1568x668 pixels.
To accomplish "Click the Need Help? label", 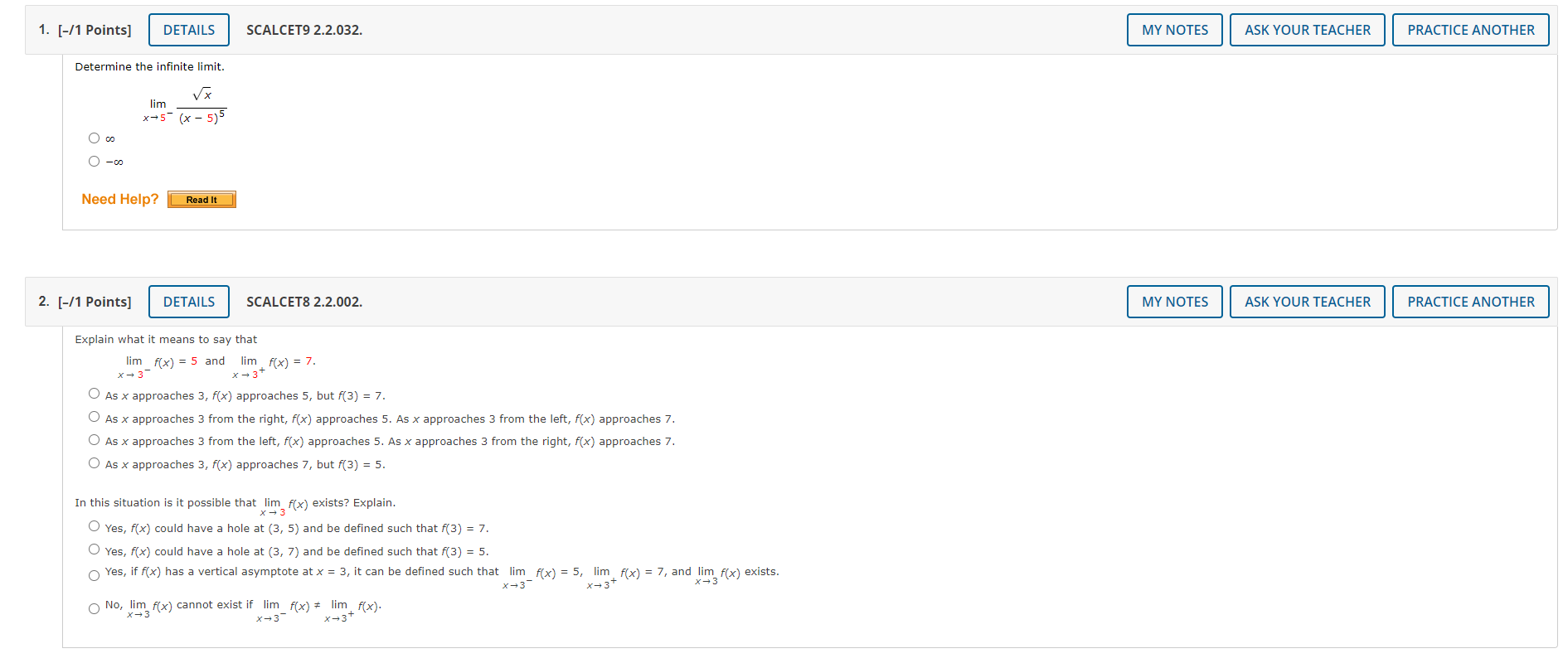I will (119, 199).
